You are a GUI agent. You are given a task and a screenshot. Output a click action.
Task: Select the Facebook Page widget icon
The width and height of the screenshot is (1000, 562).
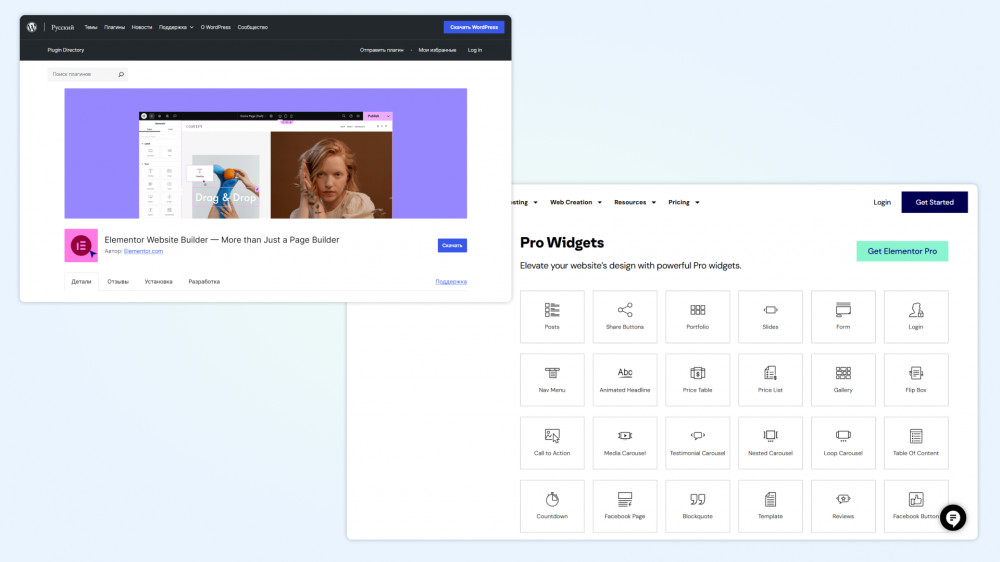click(625, 499)
